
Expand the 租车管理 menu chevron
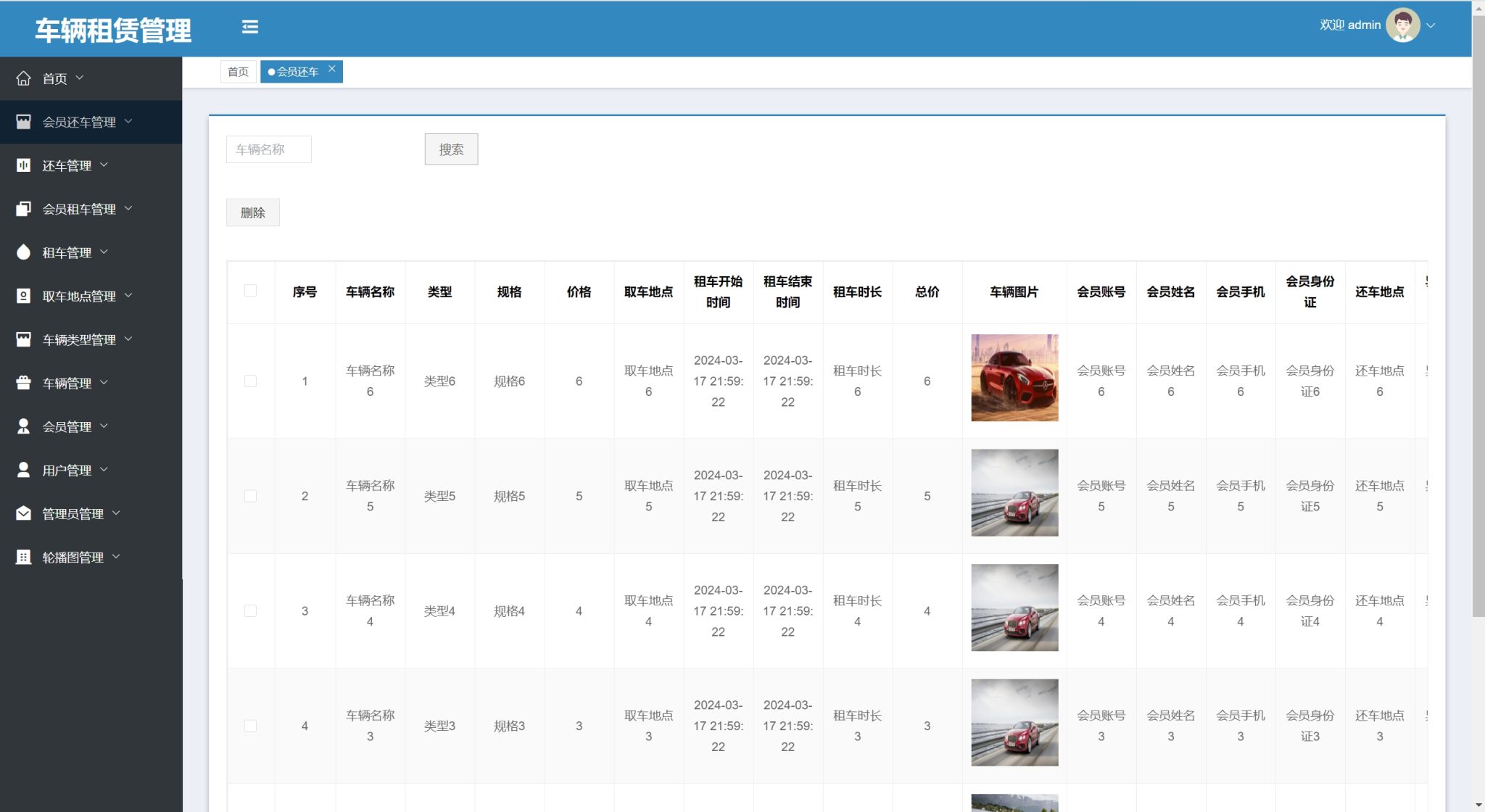tap(105, 252)
